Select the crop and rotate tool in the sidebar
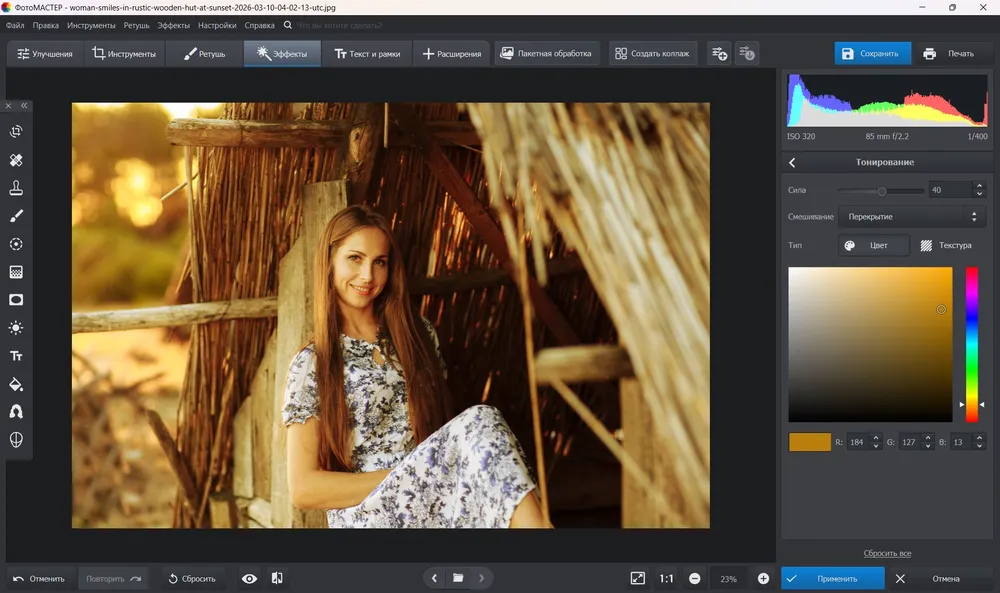This screenshot has height=593, width=1000. 16,131
